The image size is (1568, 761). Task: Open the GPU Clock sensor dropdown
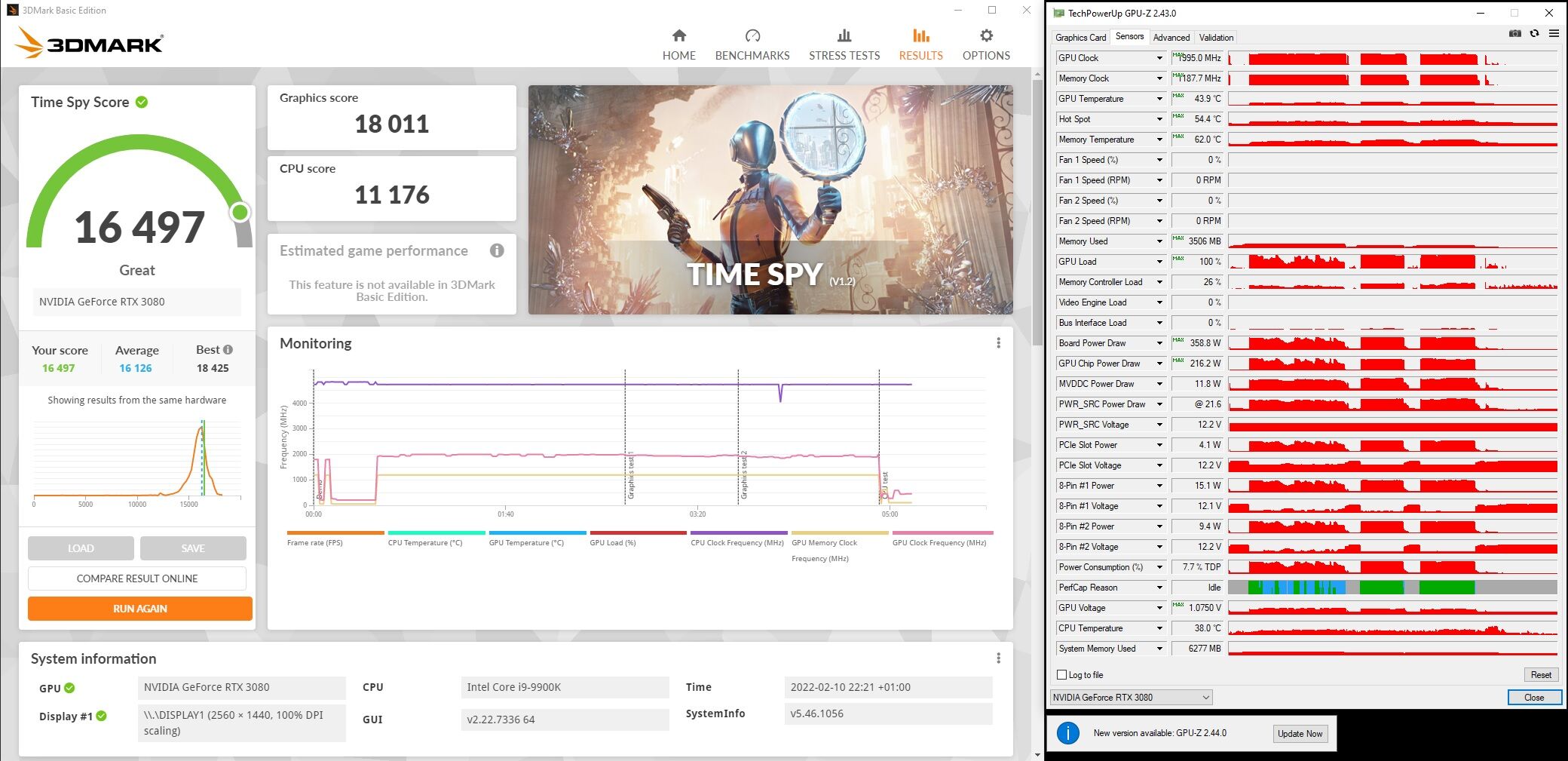1159,58
